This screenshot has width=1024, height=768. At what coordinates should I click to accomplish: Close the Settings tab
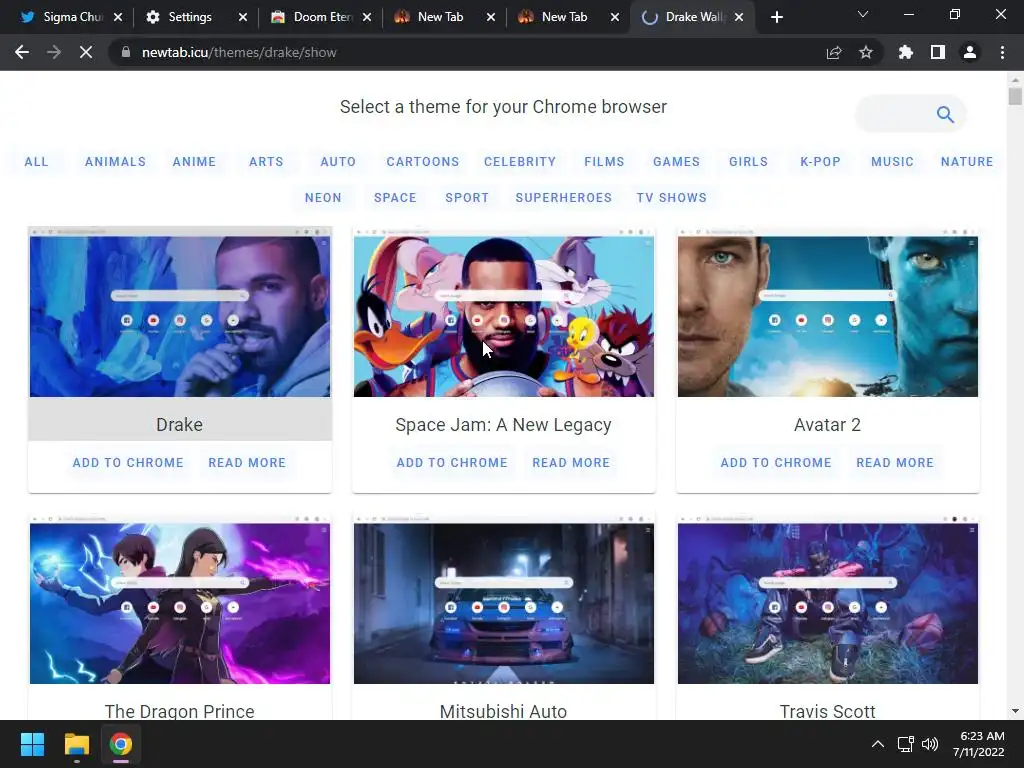coord(242,17)
